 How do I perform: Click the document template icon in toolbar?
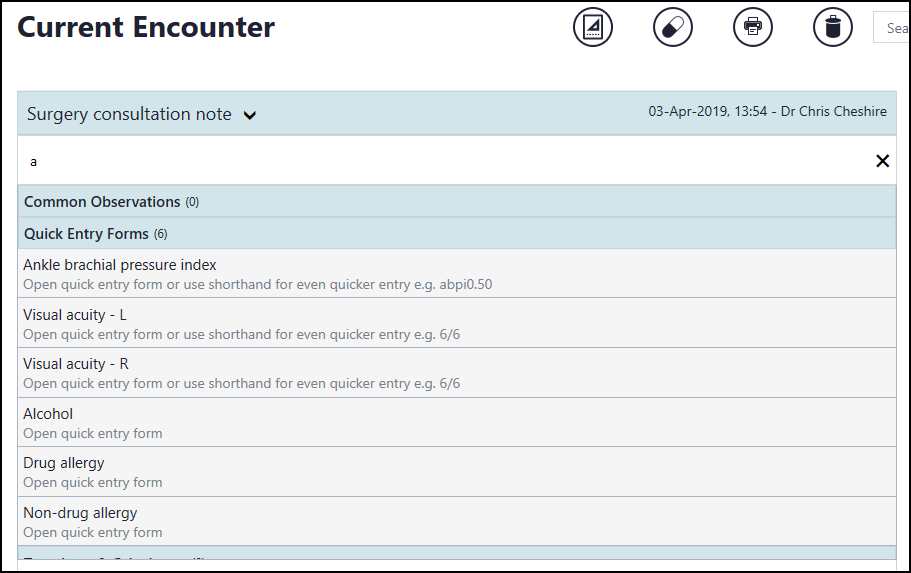click(x=593, y=27)
